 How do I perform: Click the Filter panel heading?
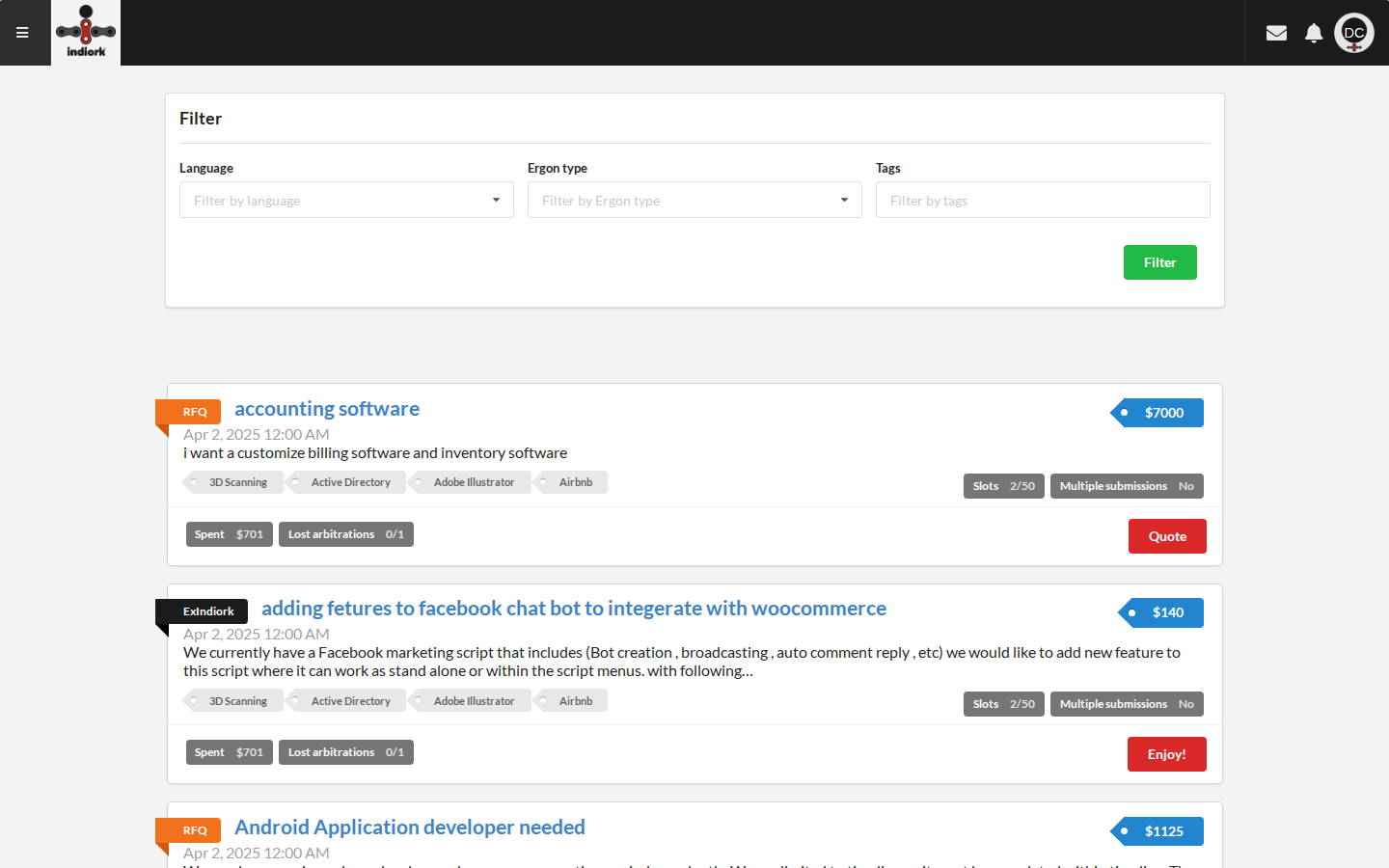[x=201, y=119]
